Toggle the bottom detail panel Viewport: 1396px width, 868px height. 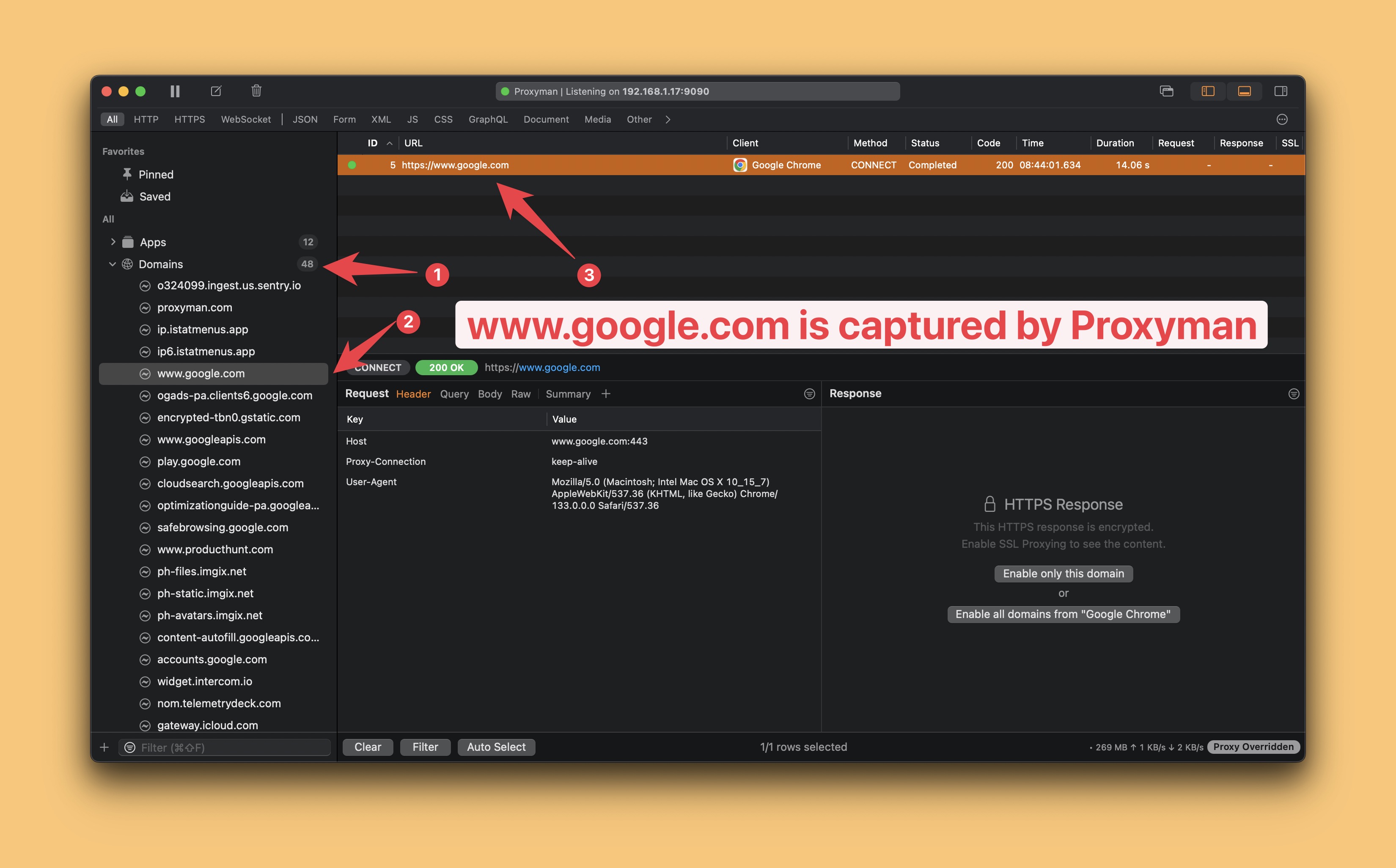coord(1244,91)
